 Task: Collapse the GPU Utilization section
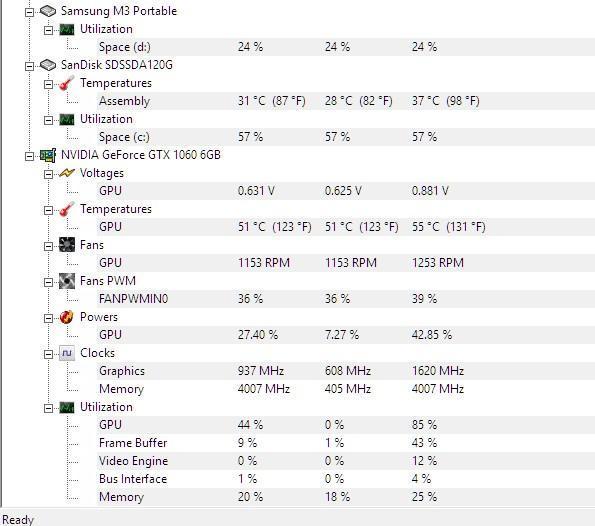(x=48, y=408)
